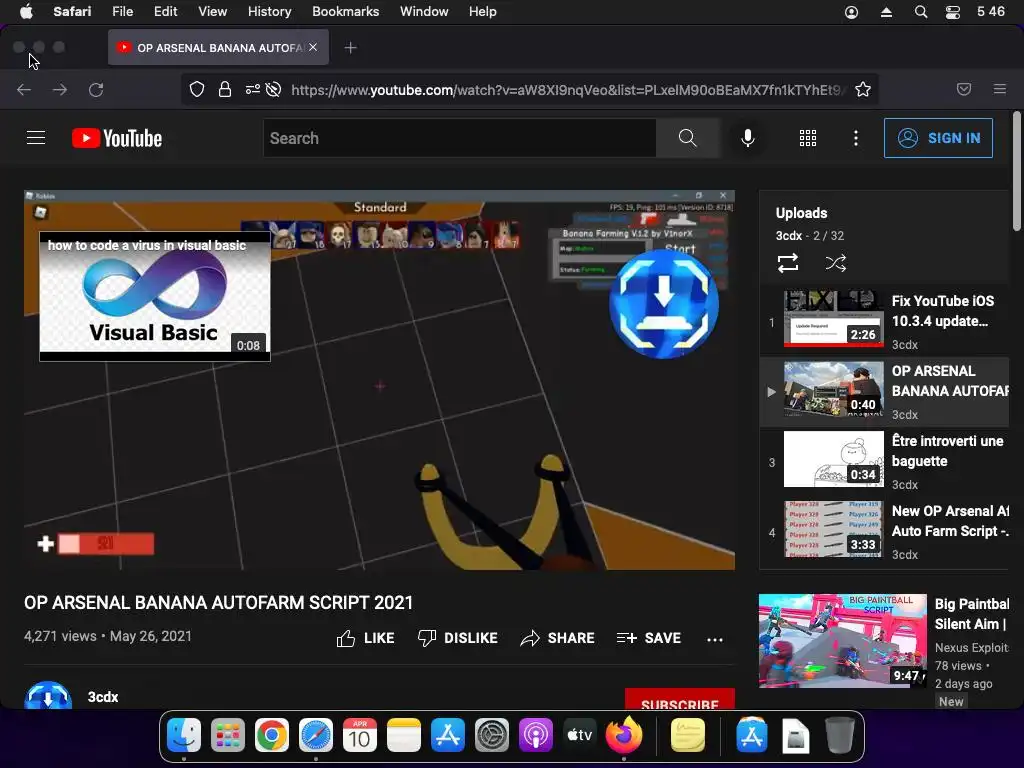Screen dimensions: 1024x768
Task: Open the tracking protection shield icon
Action: coord(197,89)
